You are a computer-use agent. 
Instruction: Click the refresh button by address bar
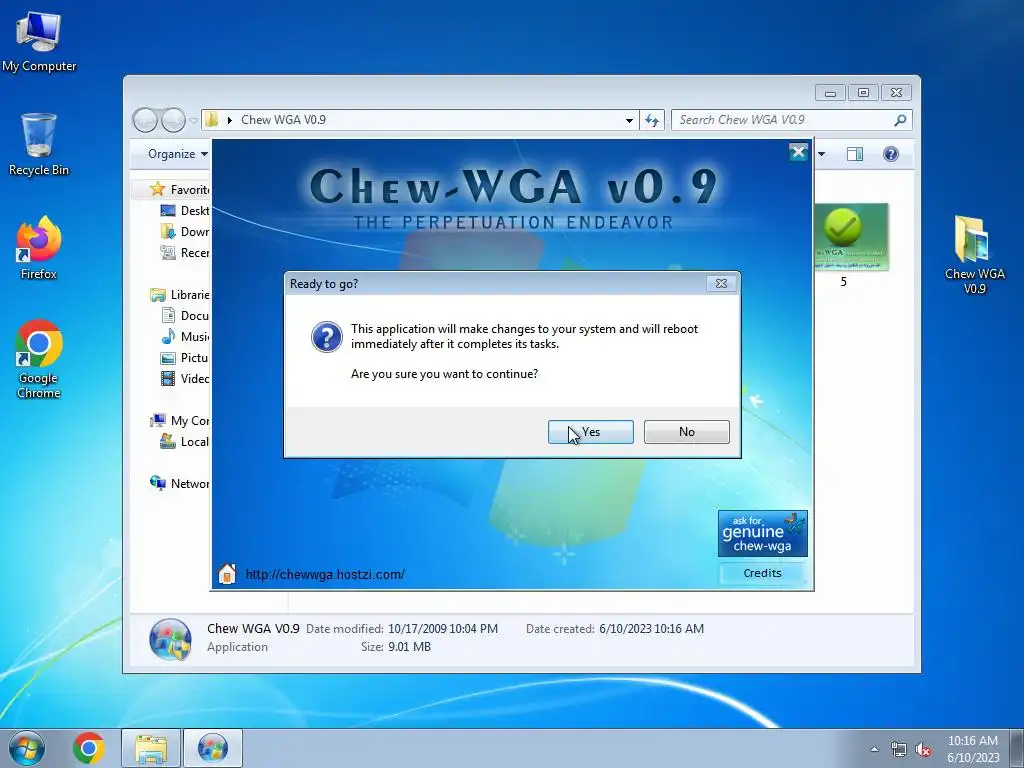[652, 120]
